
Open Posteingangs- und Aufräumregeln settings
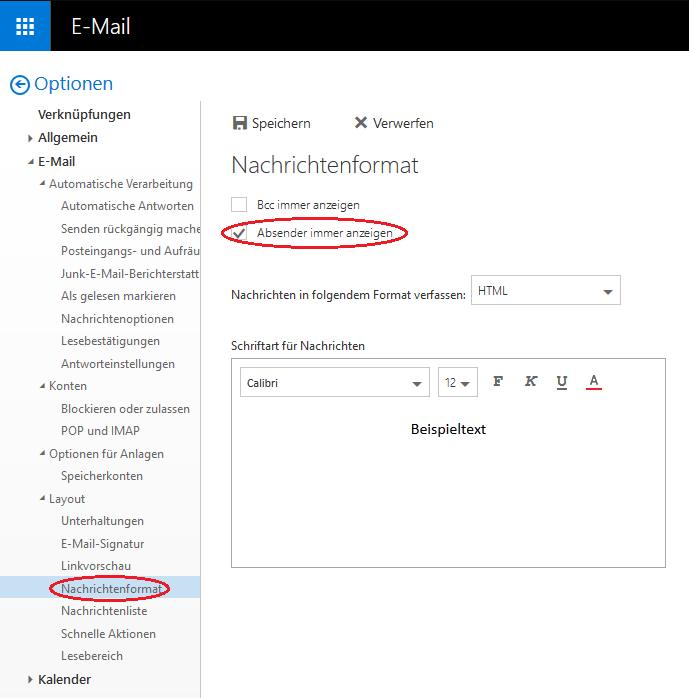click(x=130, y=251)
